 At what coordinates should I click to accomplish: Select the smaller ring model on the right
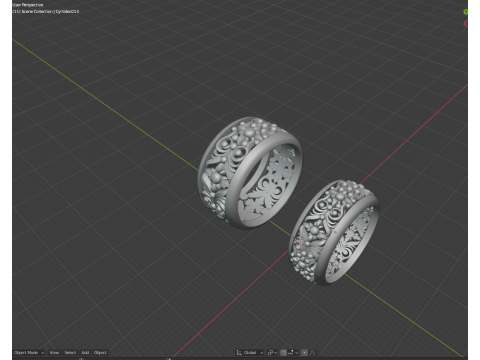(333, 232)
